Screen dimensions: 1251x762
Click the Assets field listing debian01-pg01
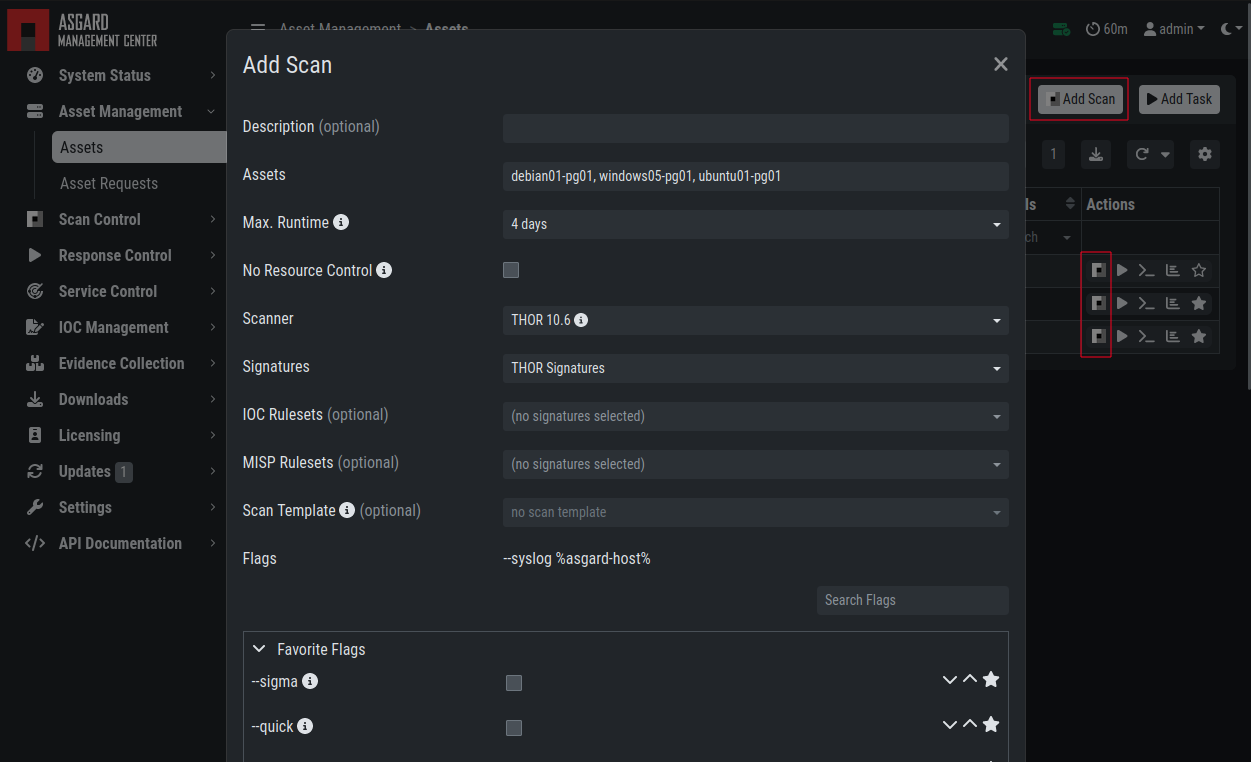755,176
